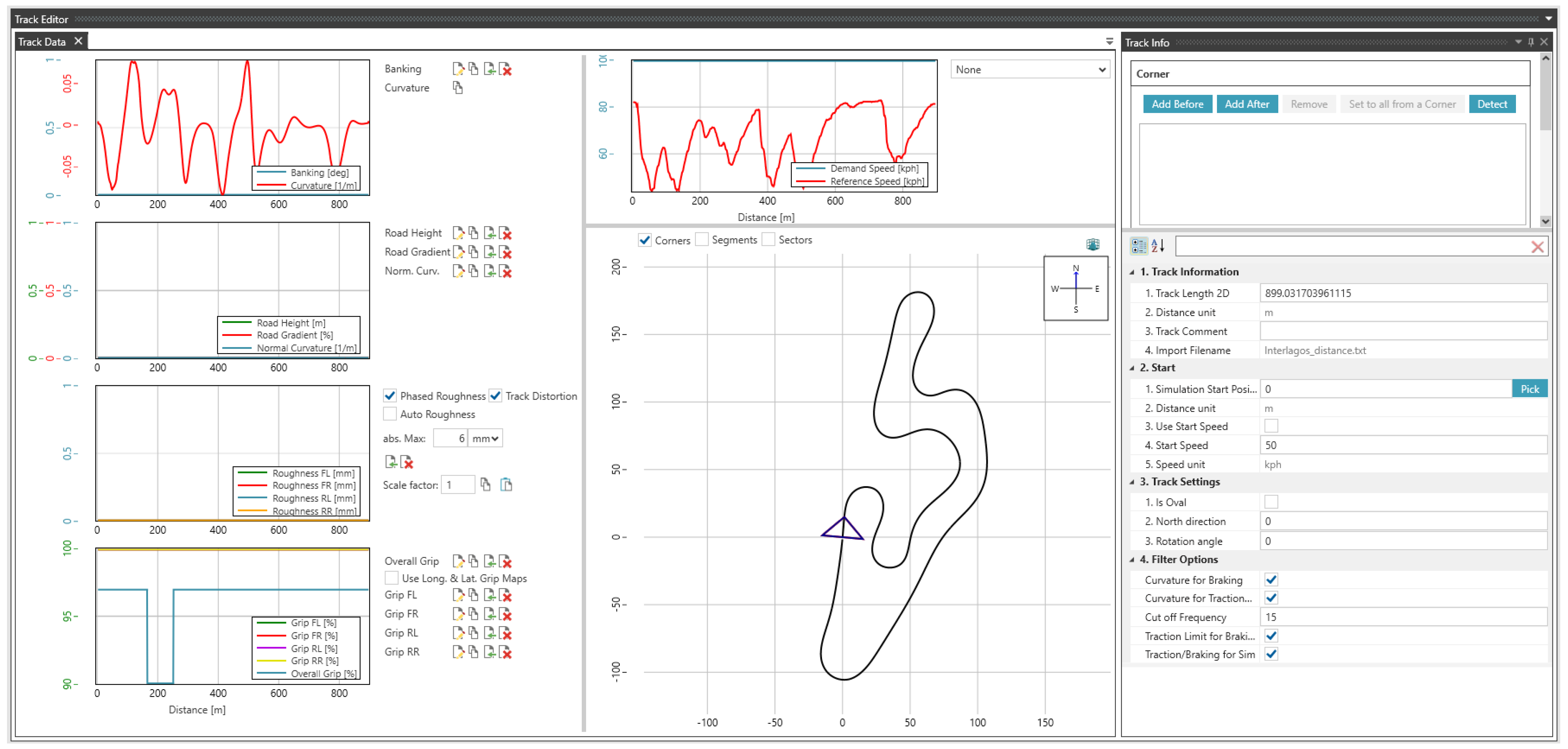
Task: Uncheck the Phased Roughness checkbox
Action: [x=390, y=396]
